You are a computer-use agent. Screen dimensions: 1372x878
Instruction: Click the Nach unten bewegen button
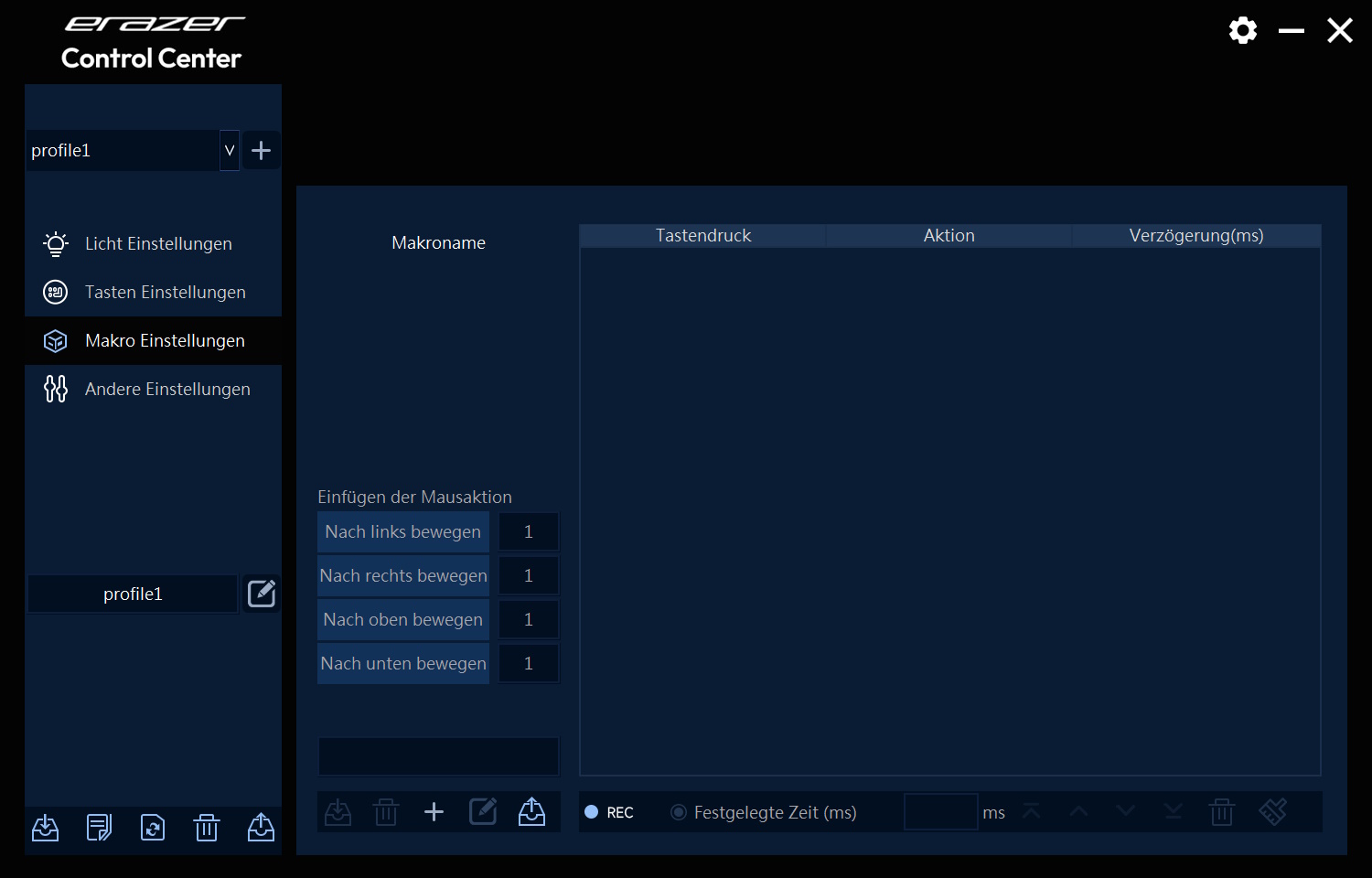point(403,664)
